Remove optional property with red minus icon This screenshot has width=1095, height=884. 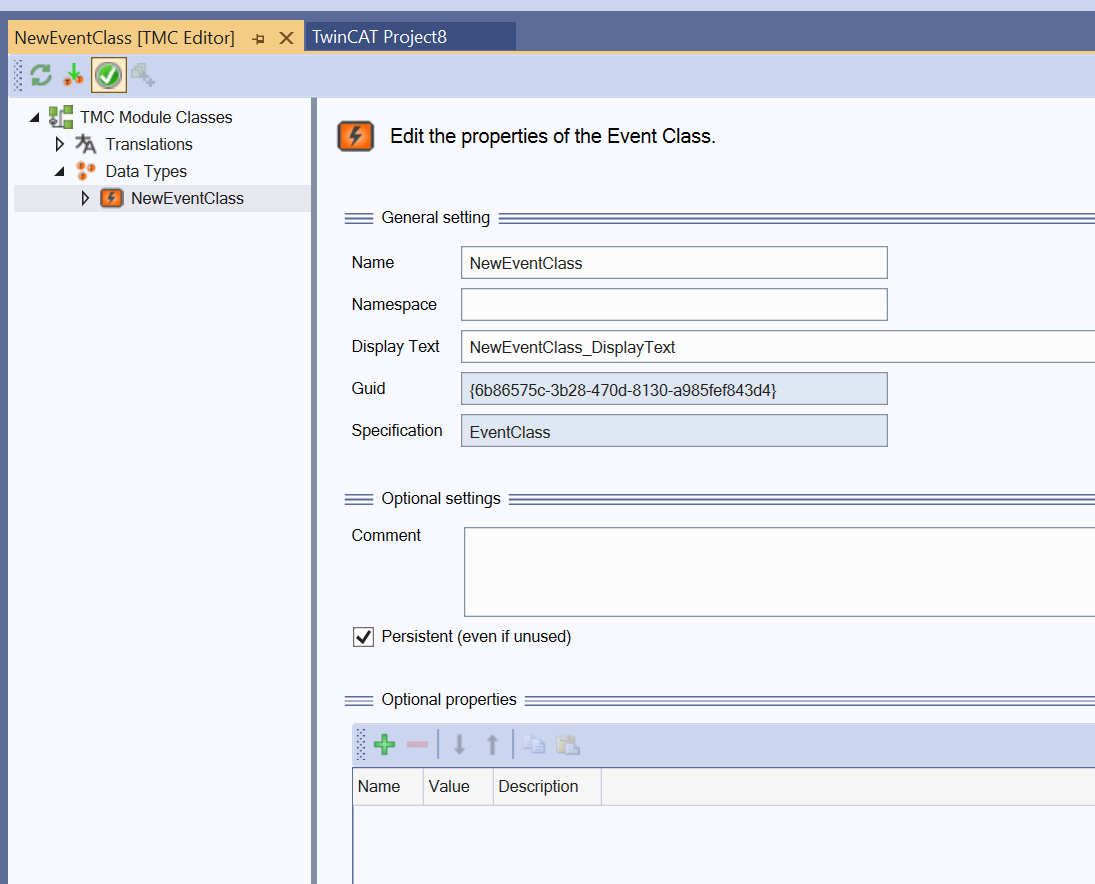[x=418, y=744]
